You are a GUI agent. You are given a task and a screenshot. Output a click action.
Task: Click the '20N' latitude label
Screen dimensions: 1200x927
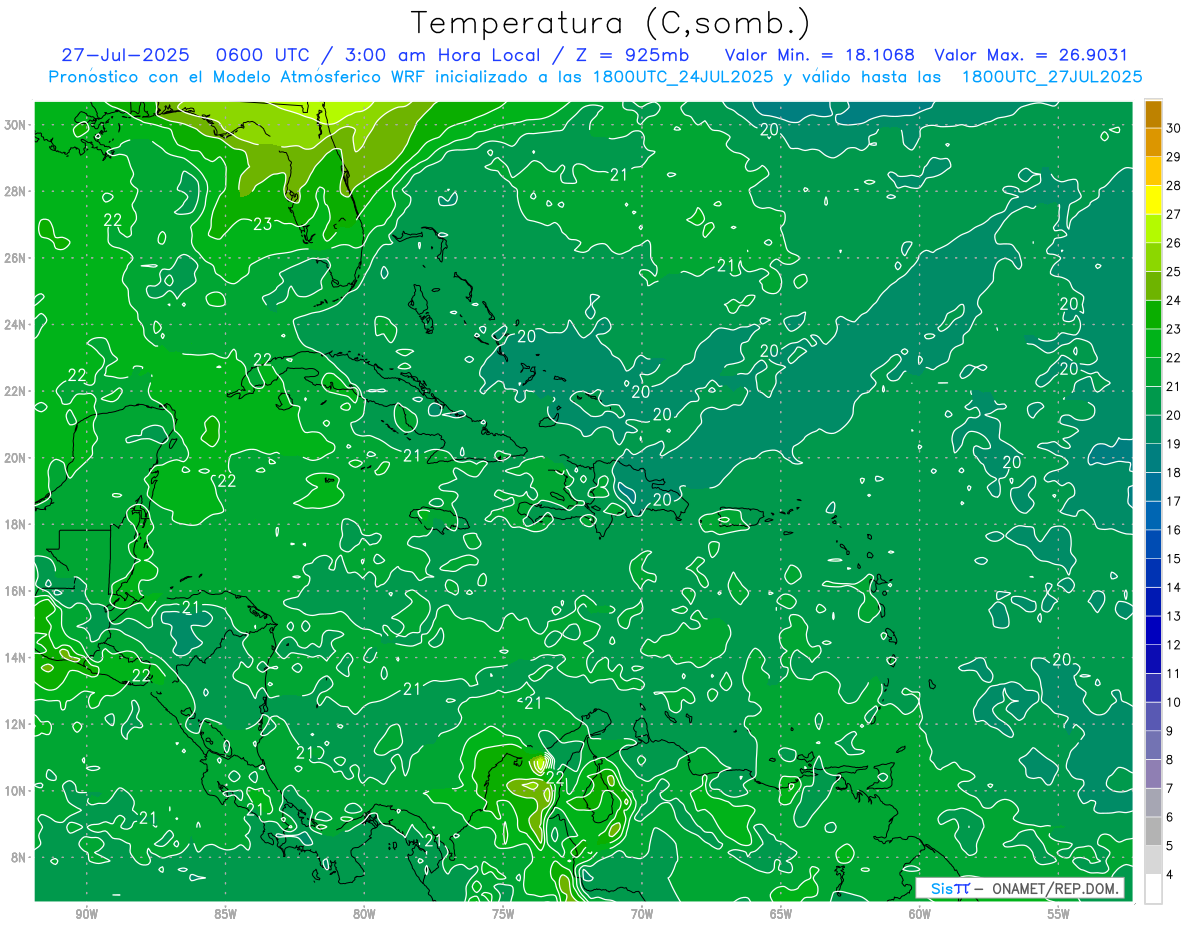coord(15,458)
